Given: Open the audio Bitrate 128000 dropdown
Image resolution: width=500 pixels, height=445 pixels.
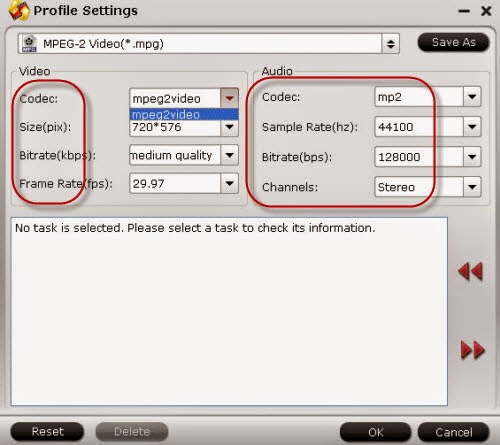Looking at the screenshot, I should point(472,157).
